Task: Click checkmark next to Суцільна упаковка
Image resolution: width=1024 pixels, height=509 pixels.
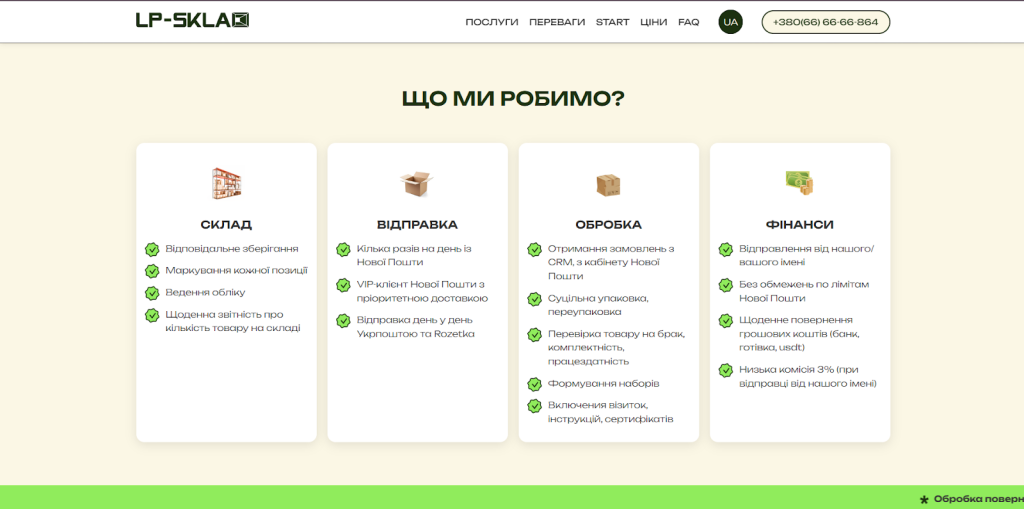Action: (x=534, y=299)
